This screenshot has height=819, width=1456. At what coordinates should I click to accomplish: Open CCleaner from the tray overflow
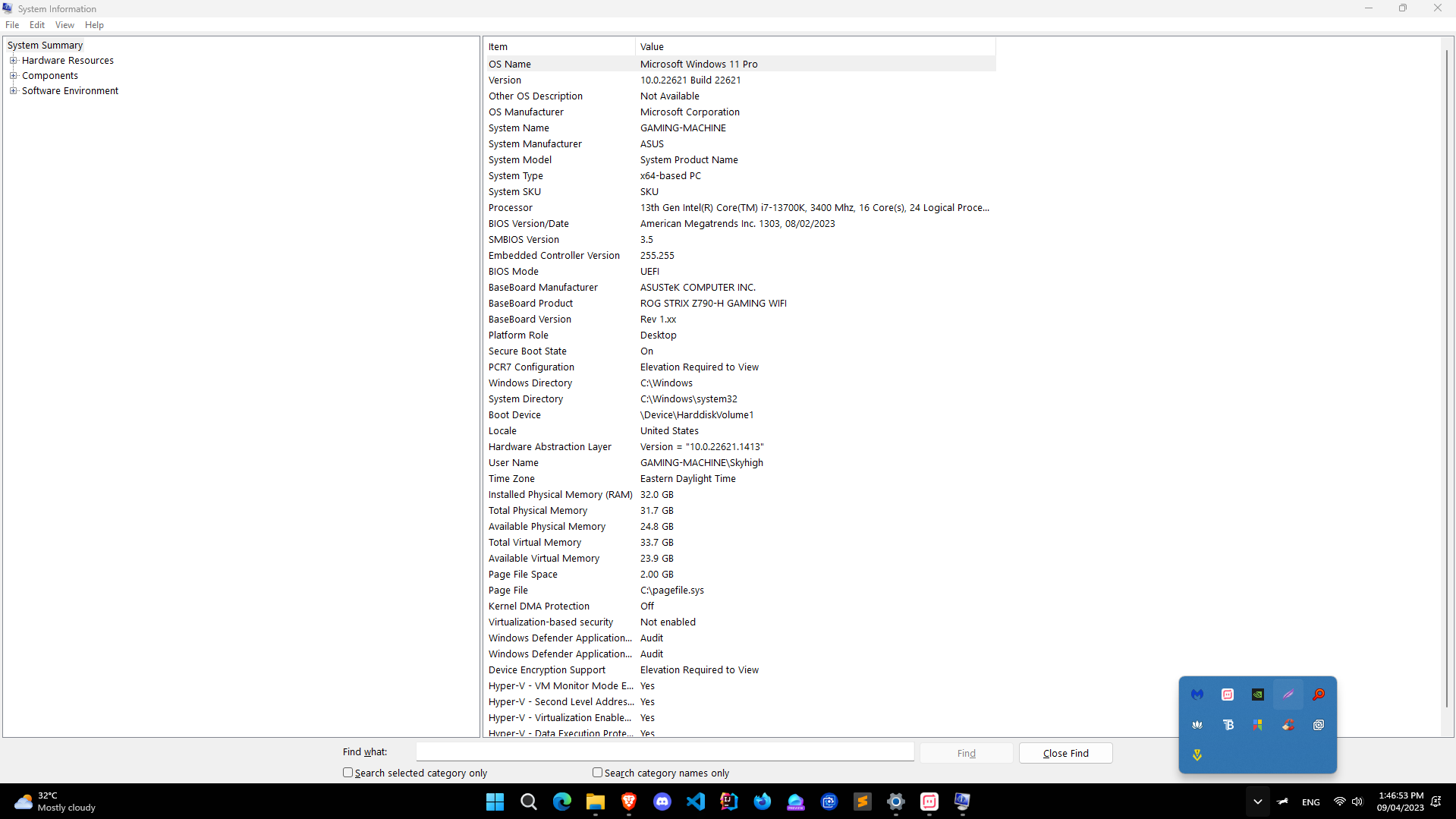[1288, 725]
